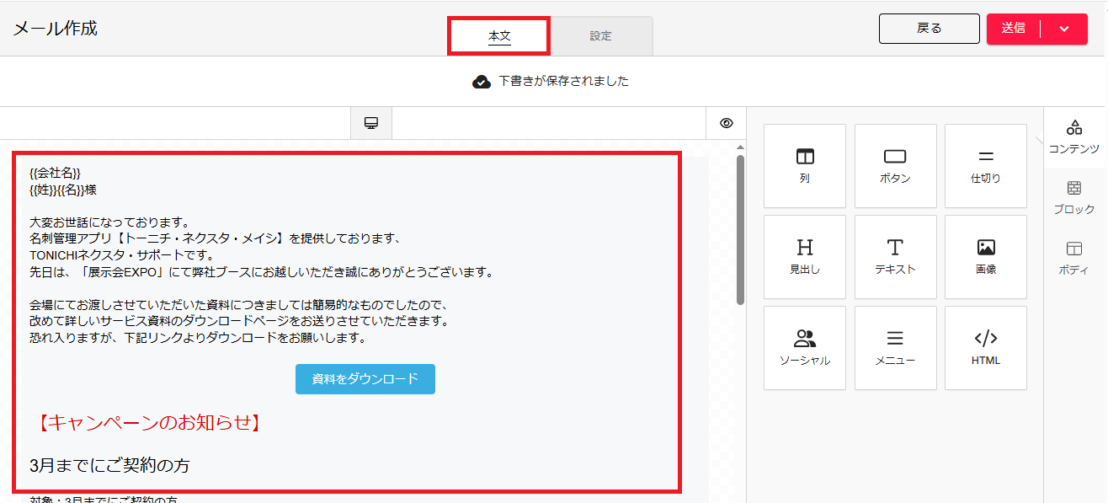1108x503 pixels.
Task: Add a 画像 image block
Action: pyautogui.click(x=986, y=257)
